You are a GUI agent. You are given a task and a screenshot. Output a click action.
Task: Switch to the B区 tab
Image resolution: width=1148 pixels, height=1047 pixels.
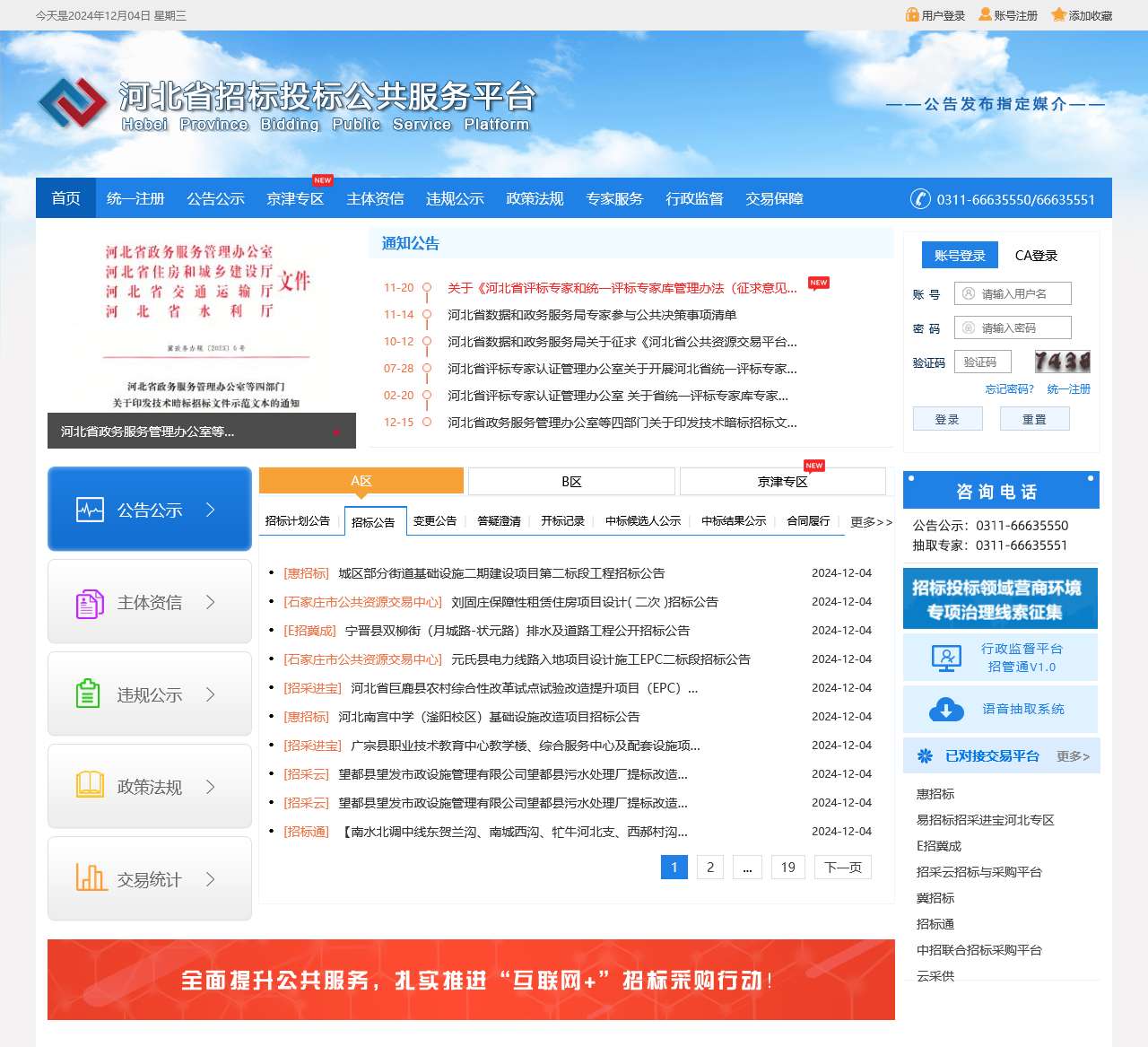tap(571, 482)
